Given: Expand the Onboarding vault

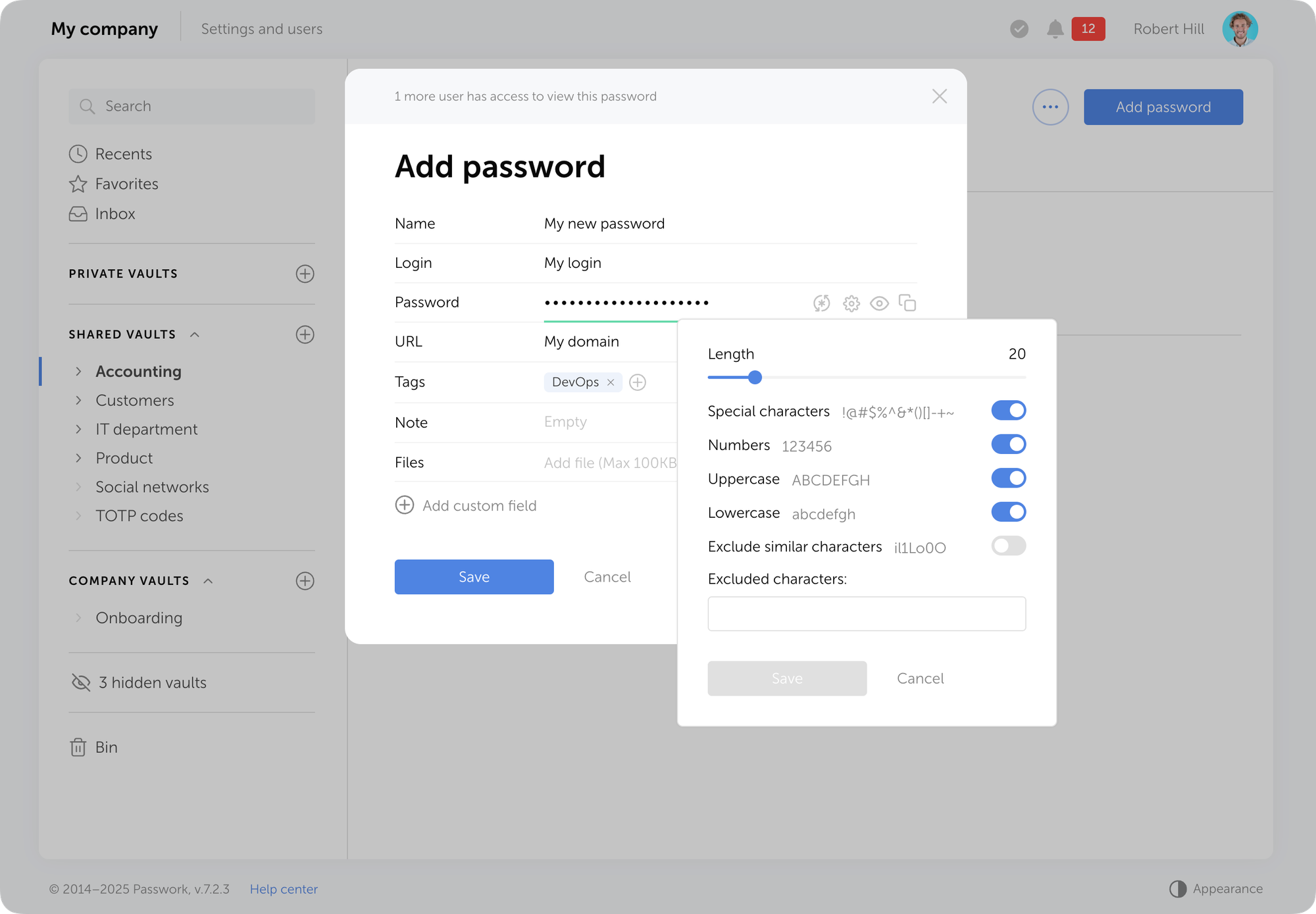Looking at the screenshot, I should (78, 617).
